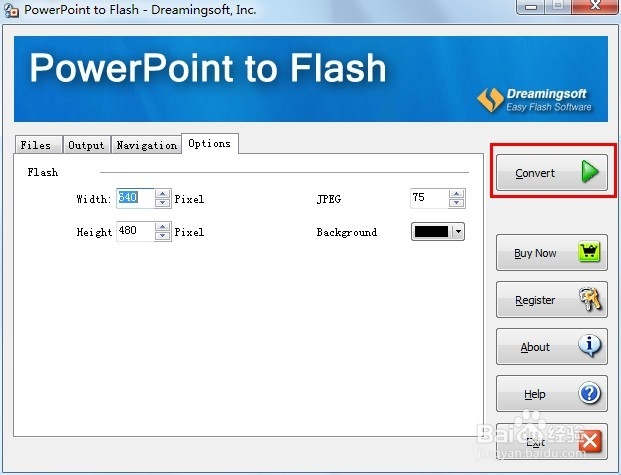This screenshot has width=621, height=475.
Task: Click the info bubble icon on About
Action: [x=590, y=345]
